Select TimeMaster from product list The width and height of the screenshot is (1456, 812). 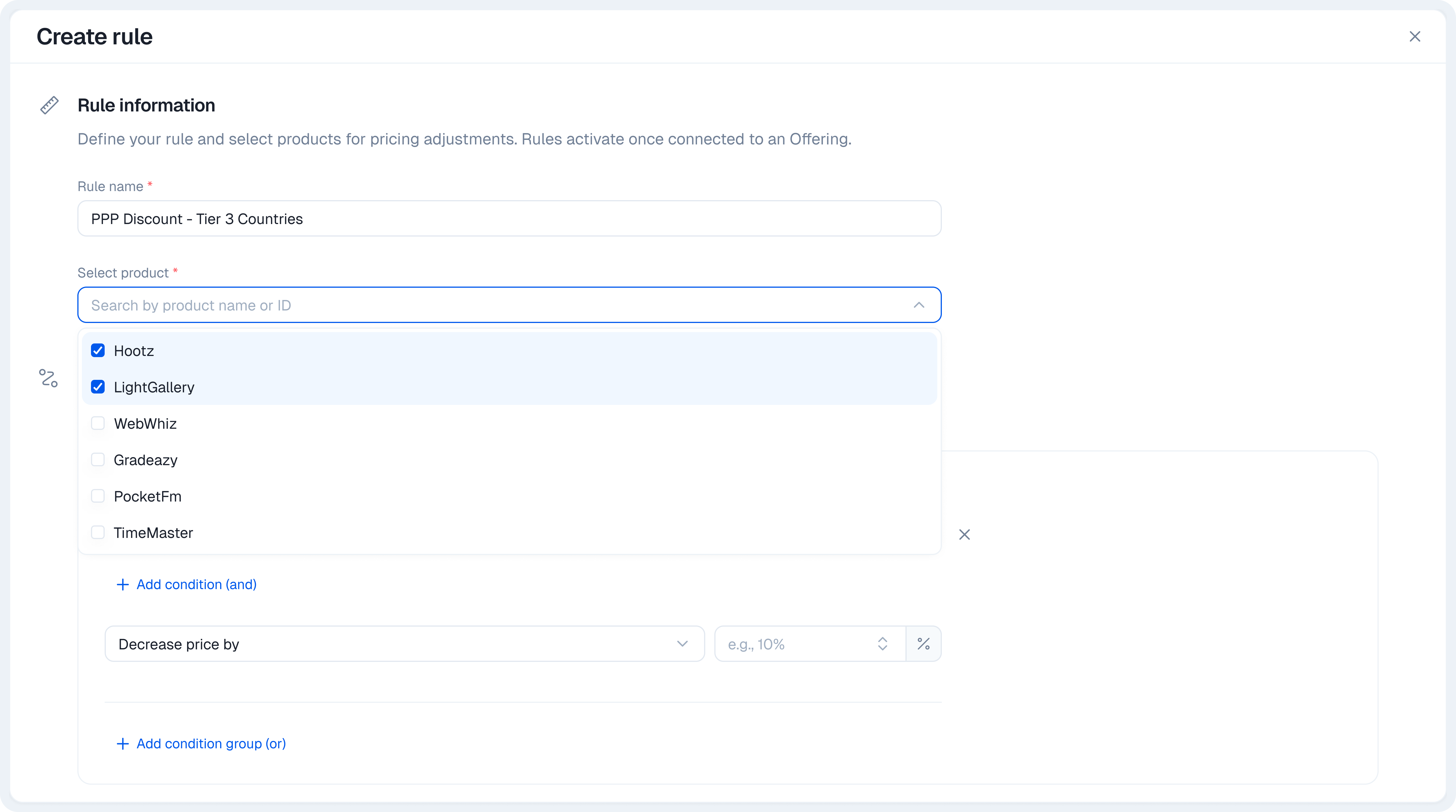click(153, 533)
